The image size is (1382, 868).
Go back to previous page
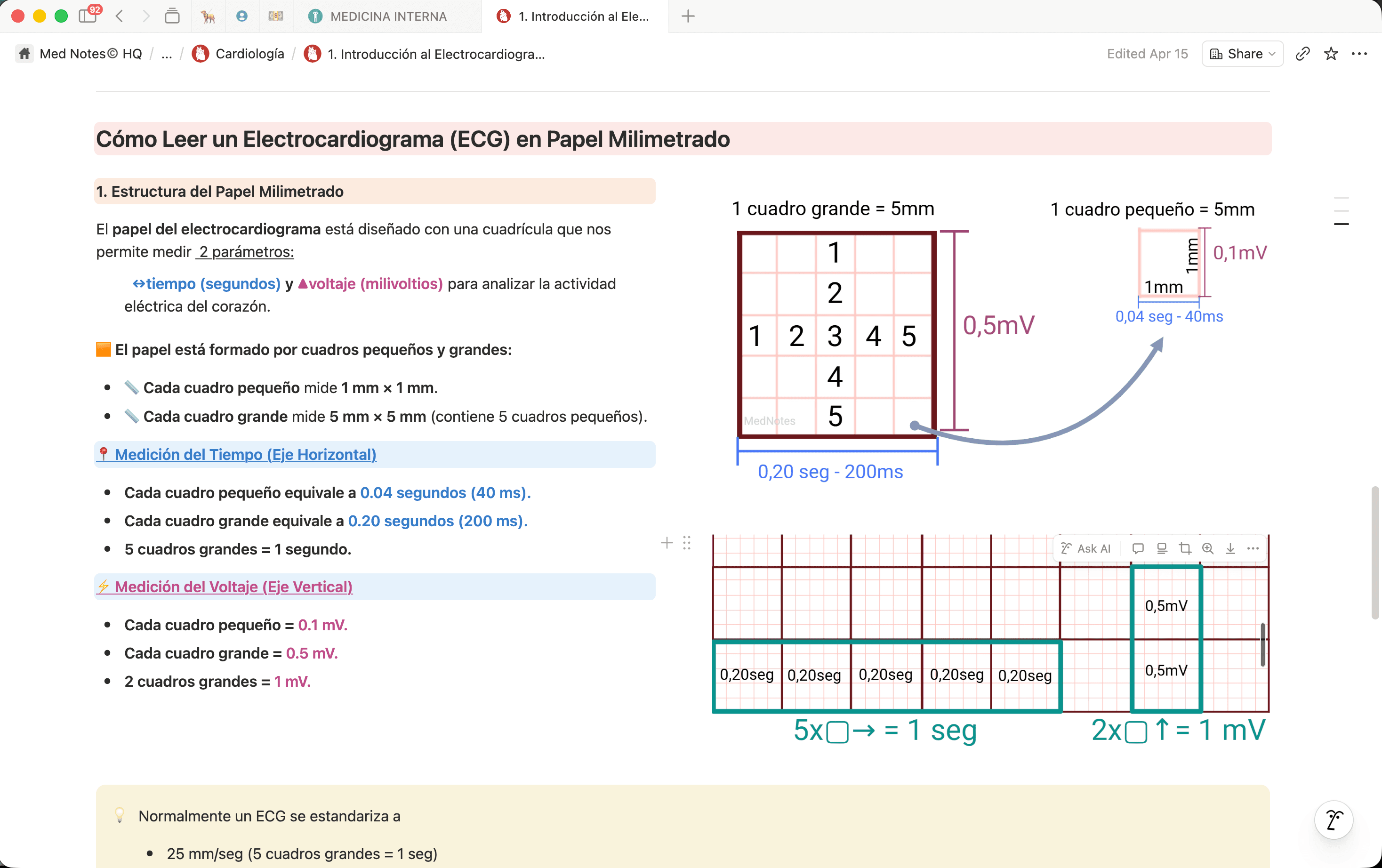click(120, 16)
